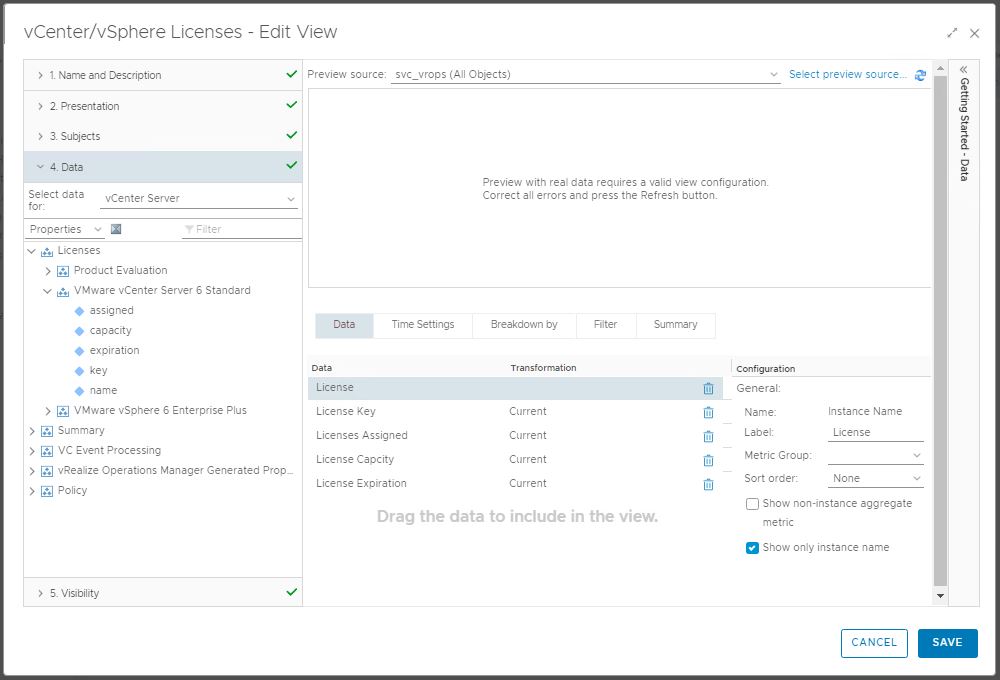Expand the Getting Started side panel arrows
The height and width of the screenshot is (680, 1000).
[x=963, y=70]
